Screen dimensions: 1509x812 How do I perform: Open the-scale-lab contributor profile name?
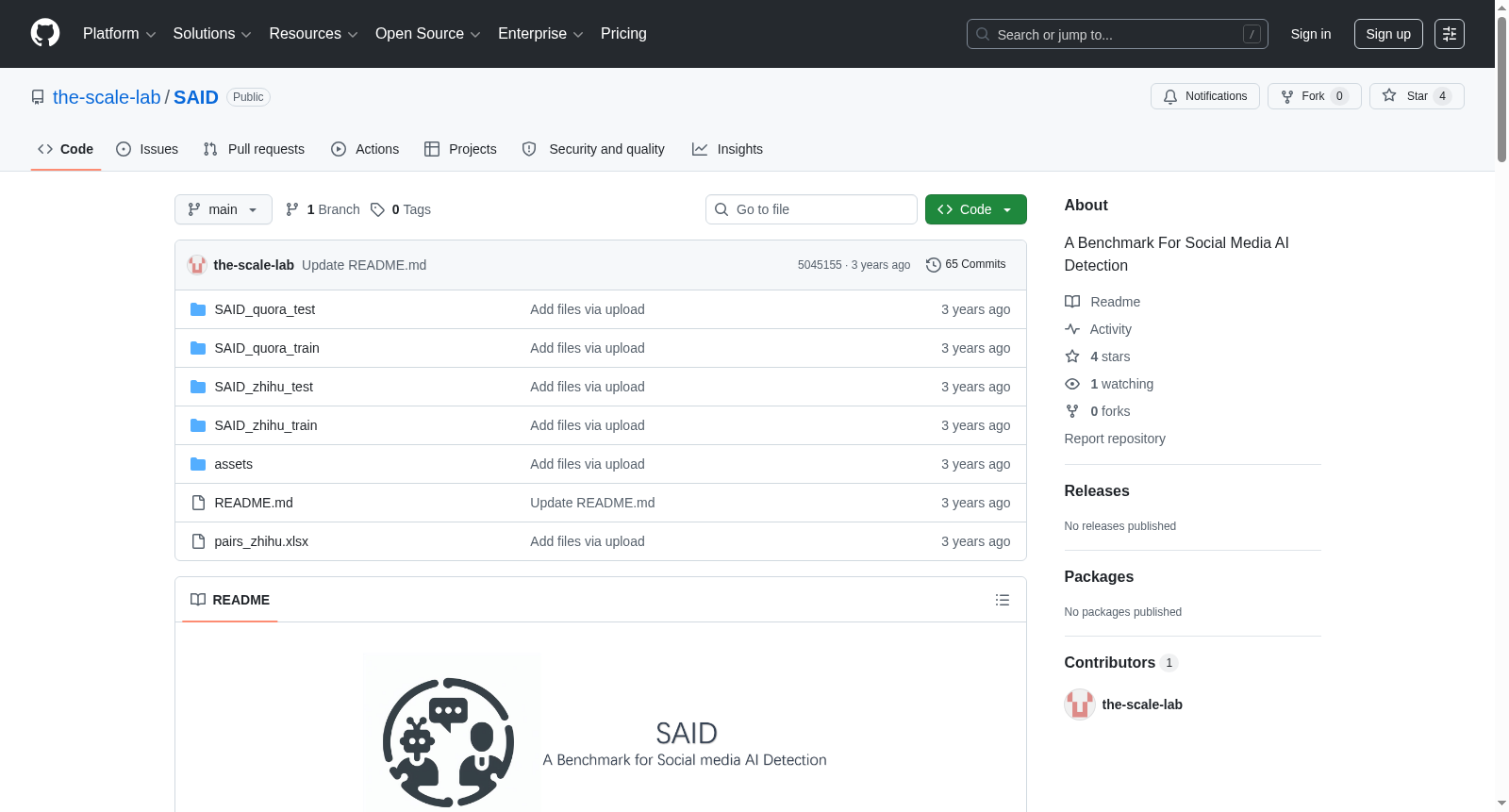coord(1142,704)
